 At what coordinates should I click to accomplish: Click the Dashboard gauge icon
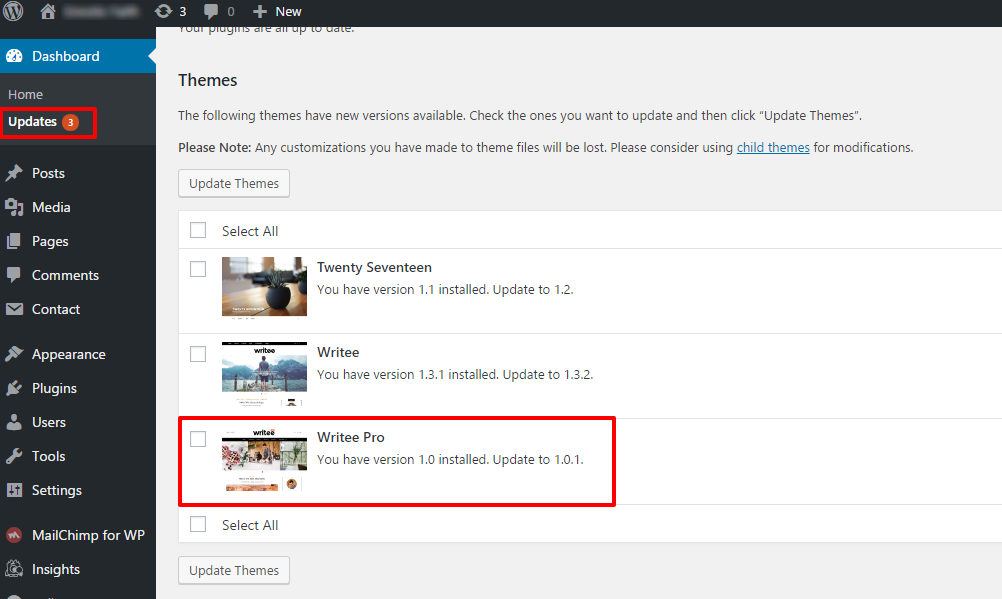[14, 56]
